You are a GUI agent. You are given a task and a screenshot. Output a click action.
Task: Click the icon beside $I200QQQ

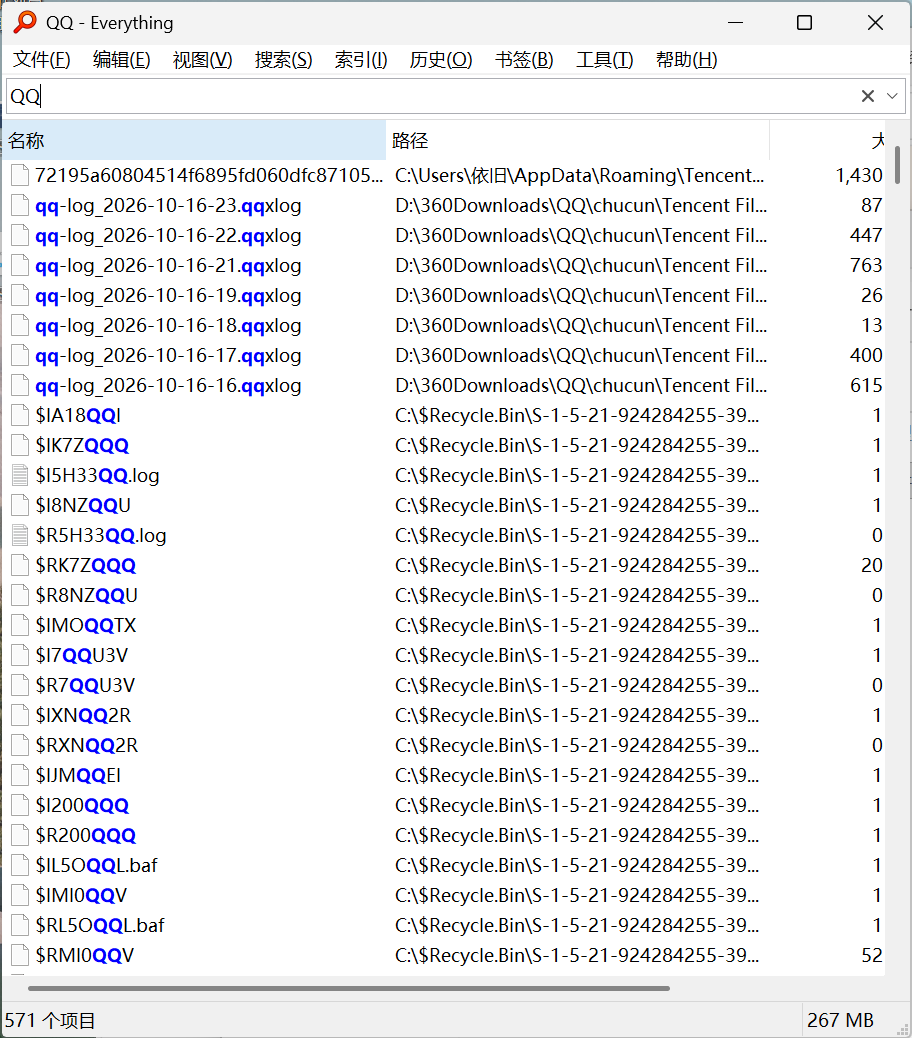coord(21,805)
